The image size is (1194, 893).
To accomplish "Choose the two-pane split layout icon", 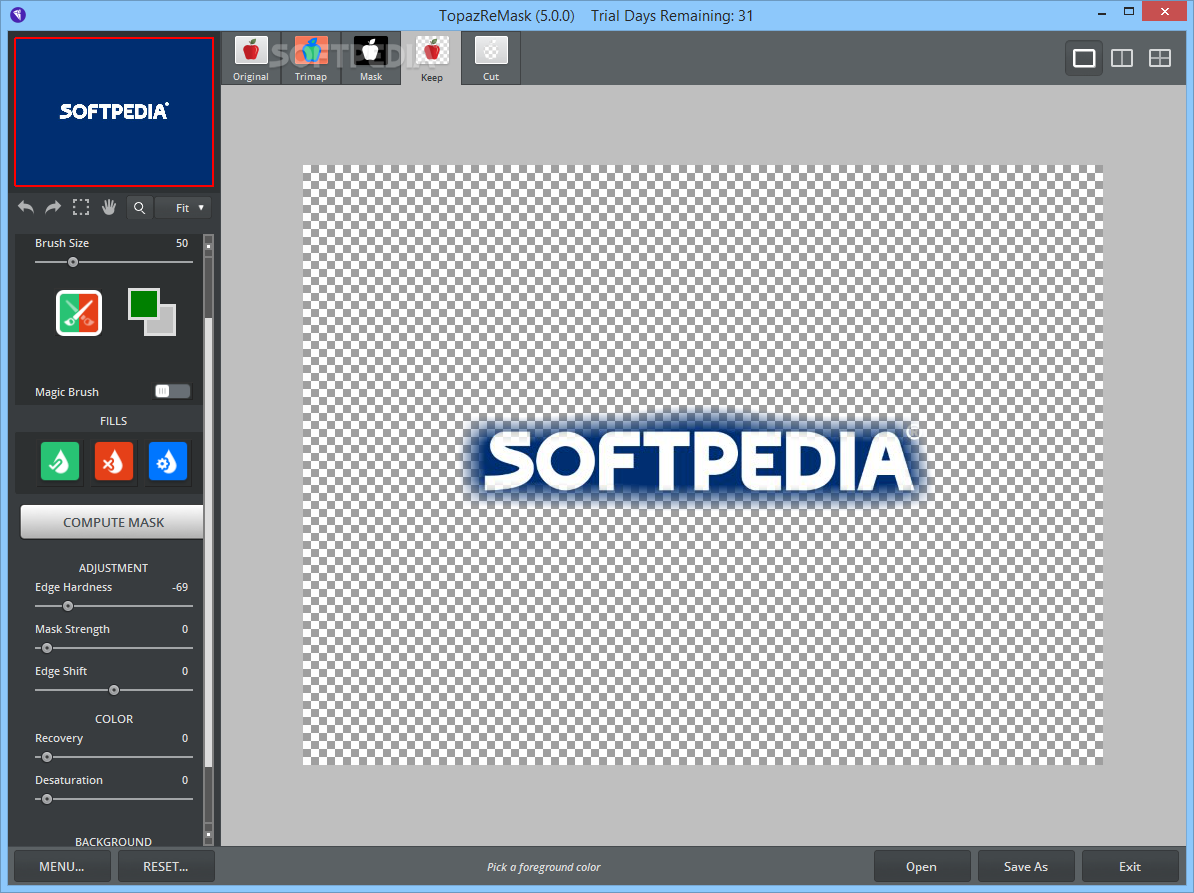I will tap(1122, 58).
